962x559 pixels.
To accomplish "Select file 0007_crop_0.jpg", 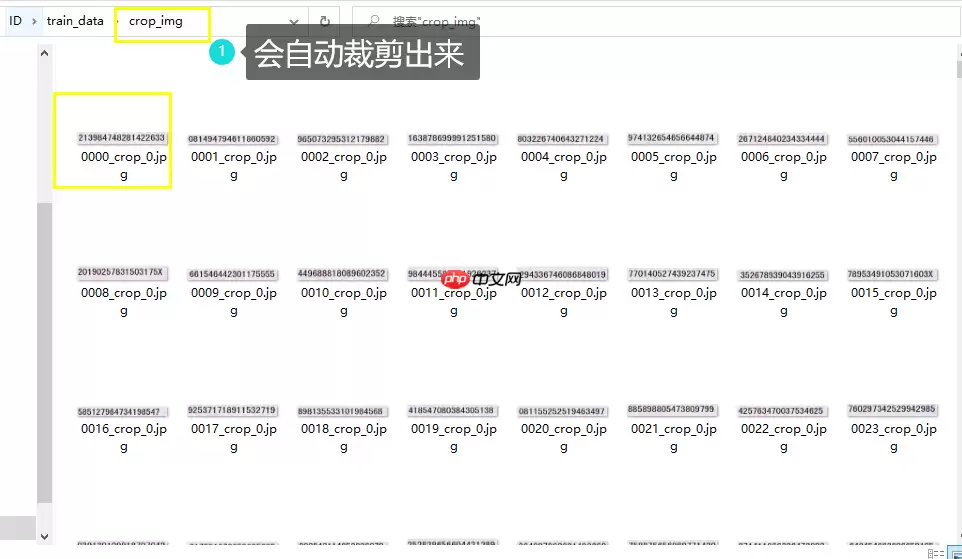I will click(x=893, y=156).
